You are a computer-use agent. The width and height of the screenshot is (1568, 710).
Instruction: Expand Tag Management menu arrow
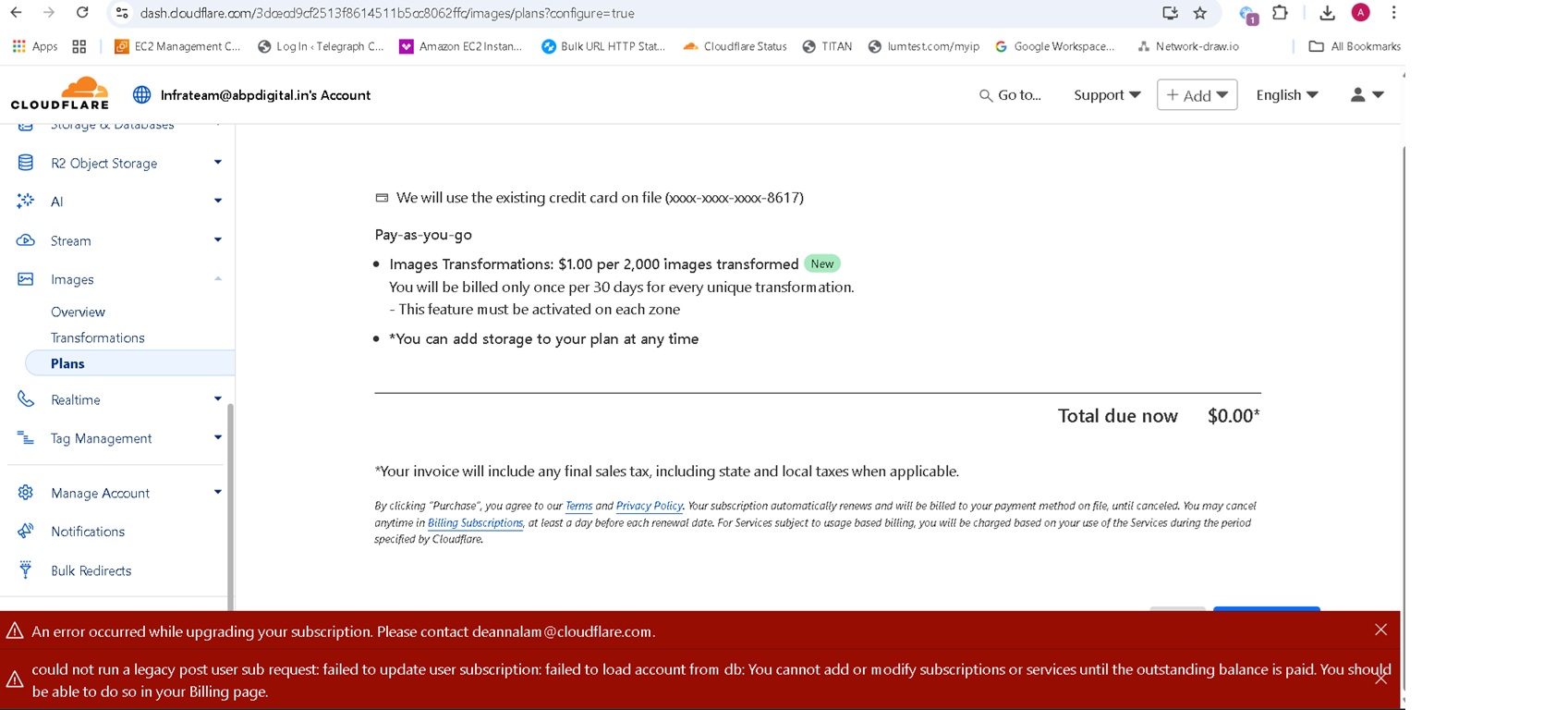(218, 438)
